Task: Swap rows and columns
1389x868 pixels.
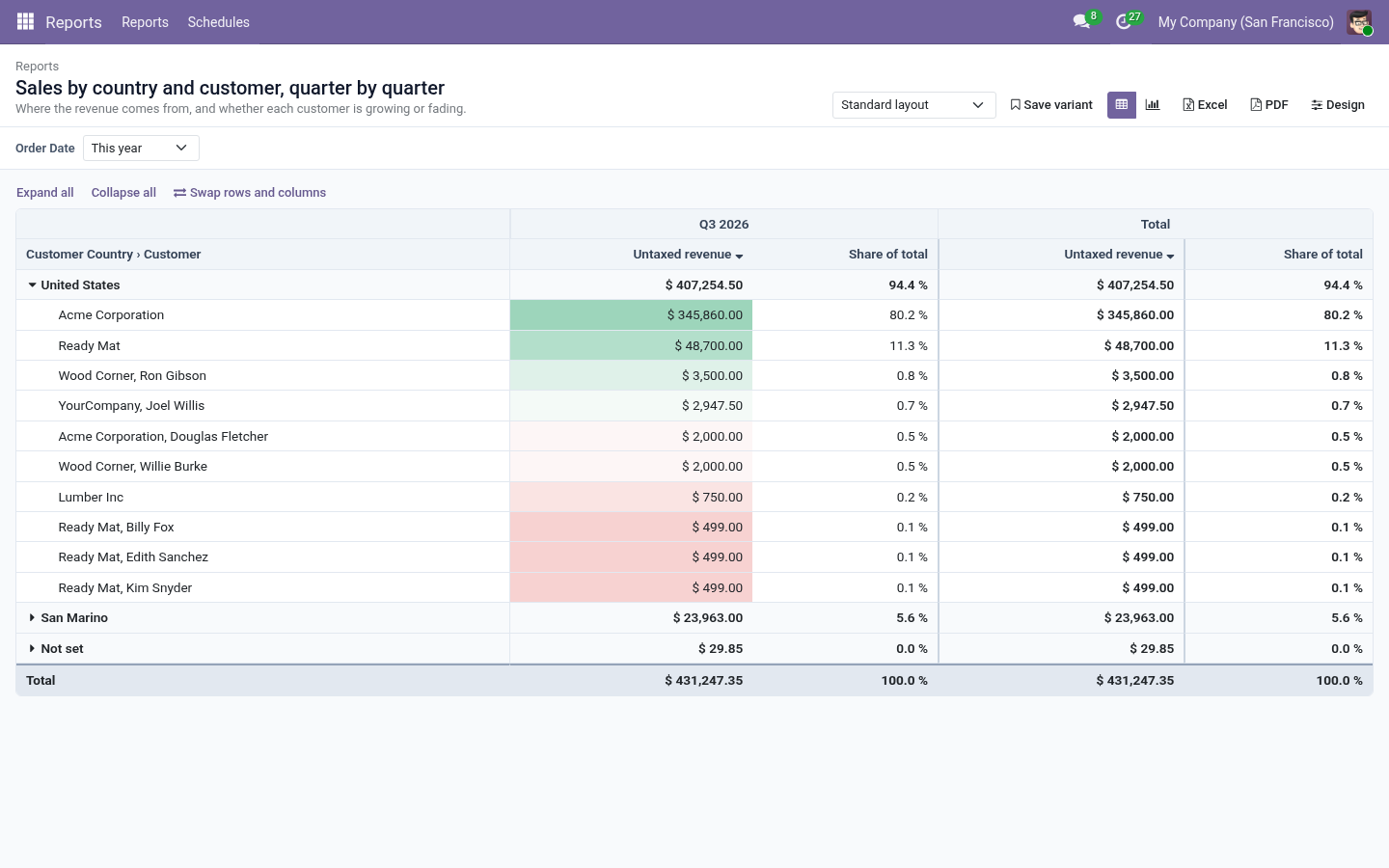Action: 250,193
